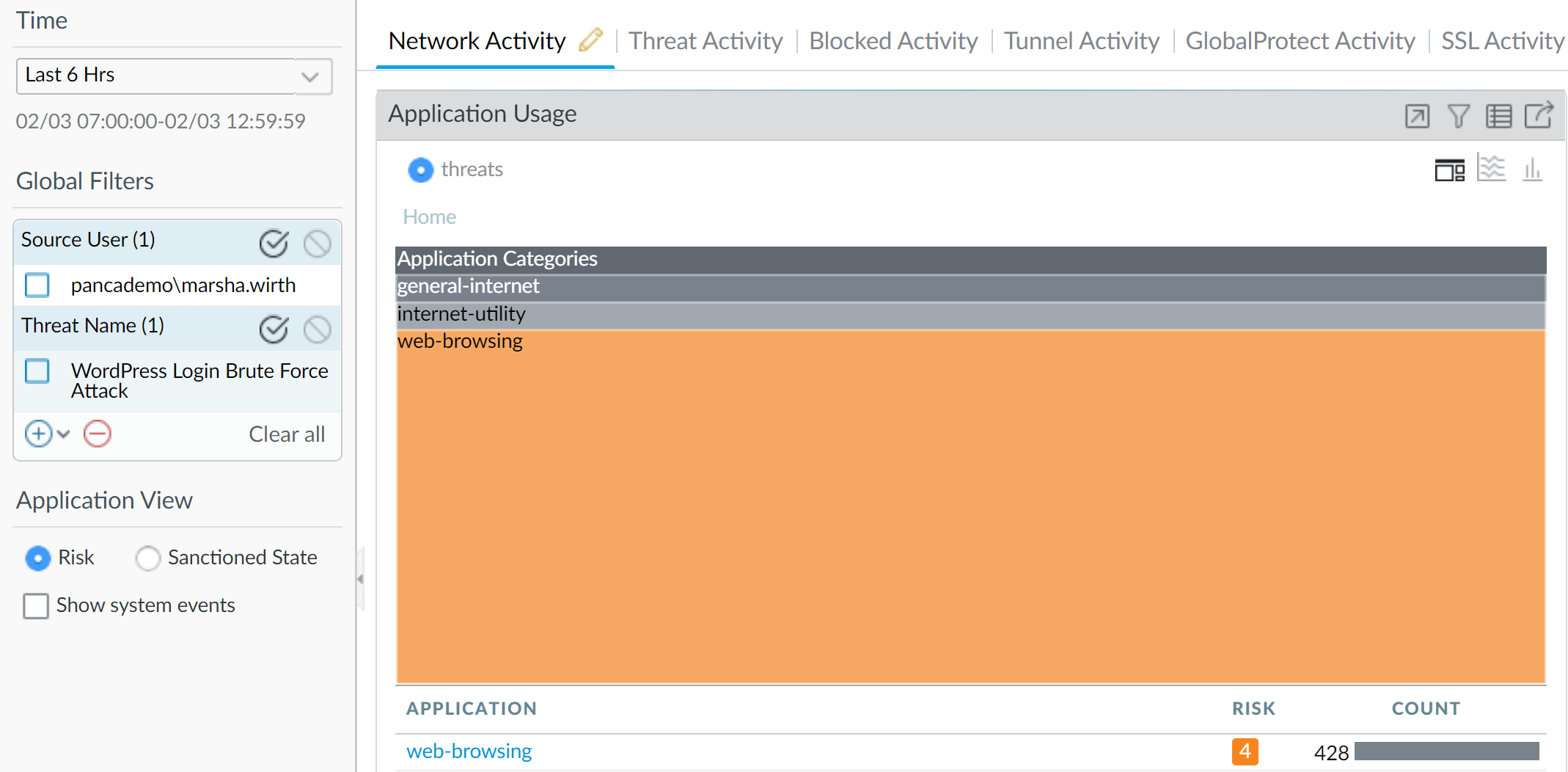Image resolution: width=1568 pixels, height=772 pixels.
Task: Switch to the Threat Activity tab
Action: coord(706,41)
